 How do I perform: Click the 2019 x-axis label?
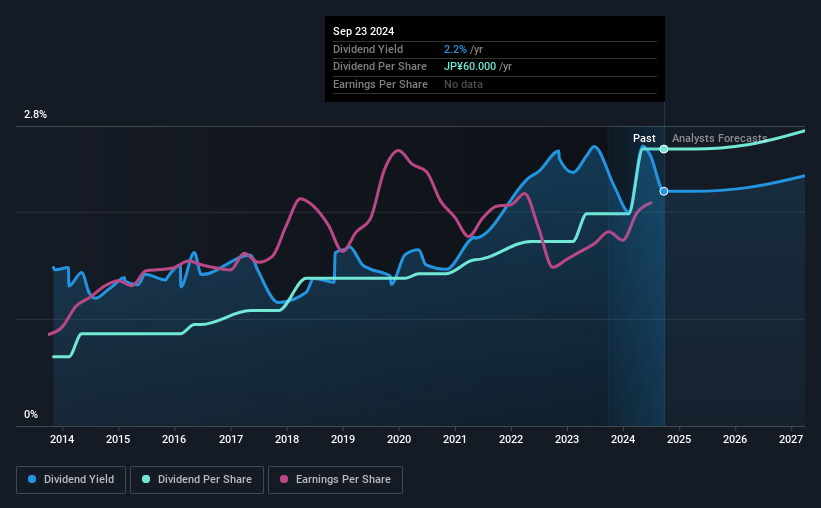pyautogui.click(x=343, y=439)
